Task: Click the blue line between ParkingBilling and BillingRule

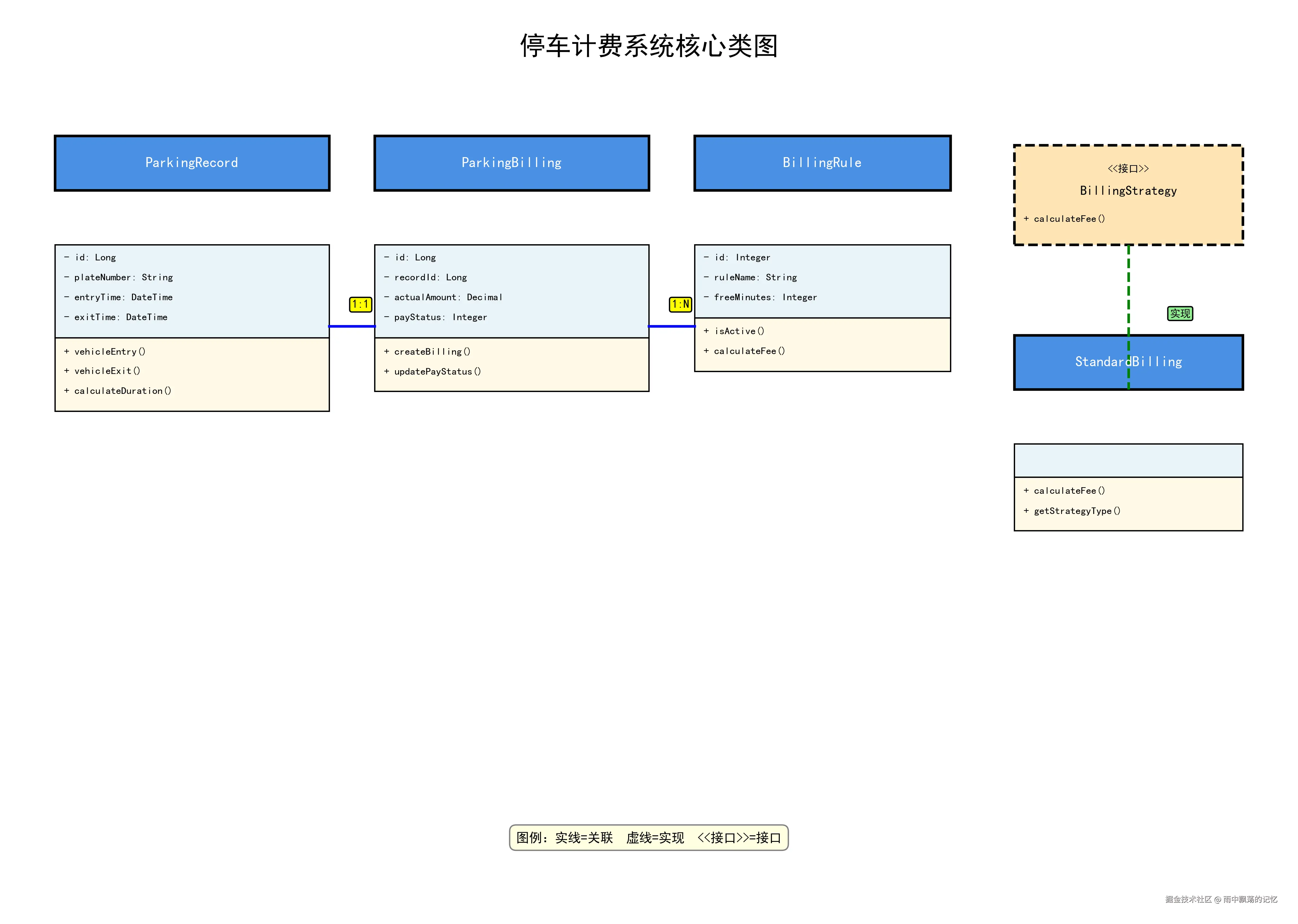Action: point(672,327)
